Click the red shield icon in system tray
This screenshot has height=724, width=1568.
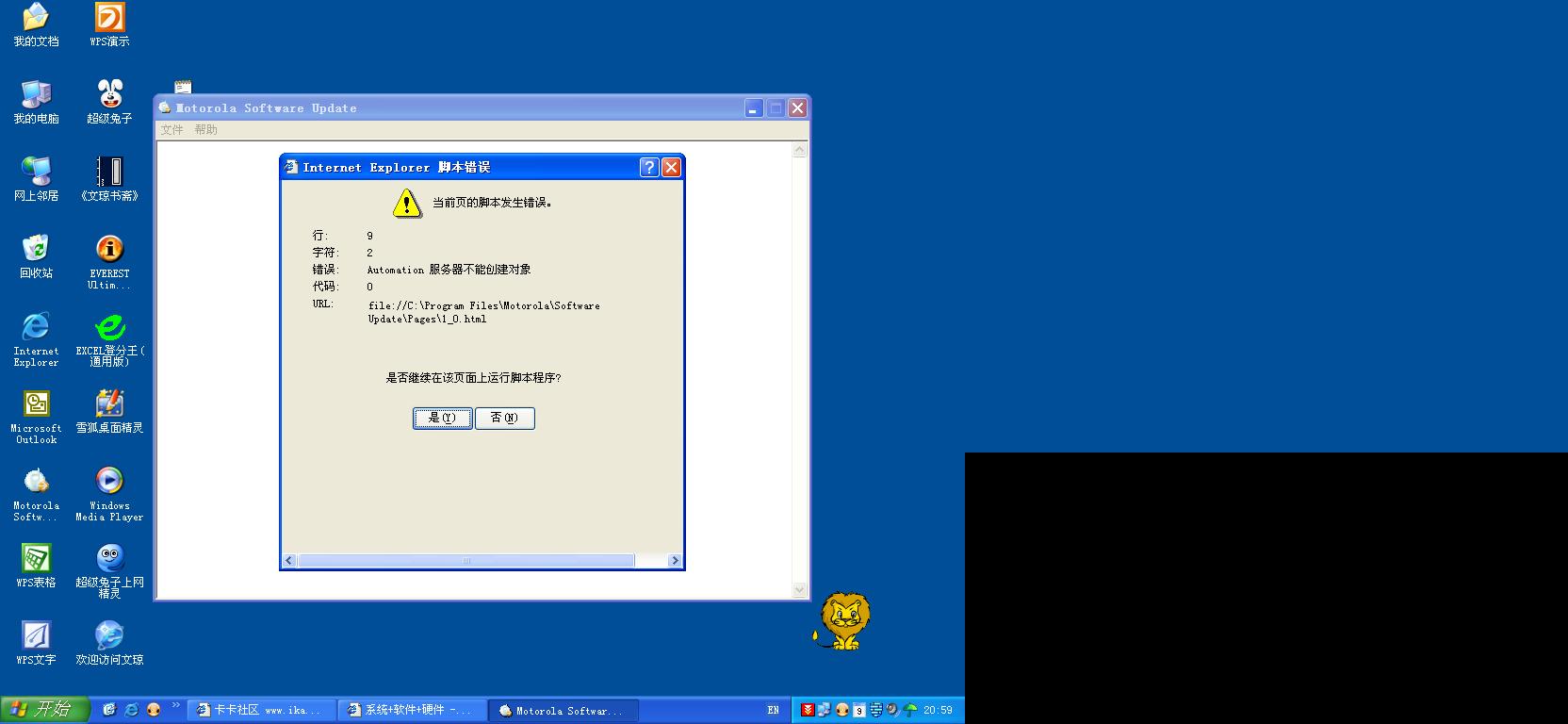click(x=808, y=710)
